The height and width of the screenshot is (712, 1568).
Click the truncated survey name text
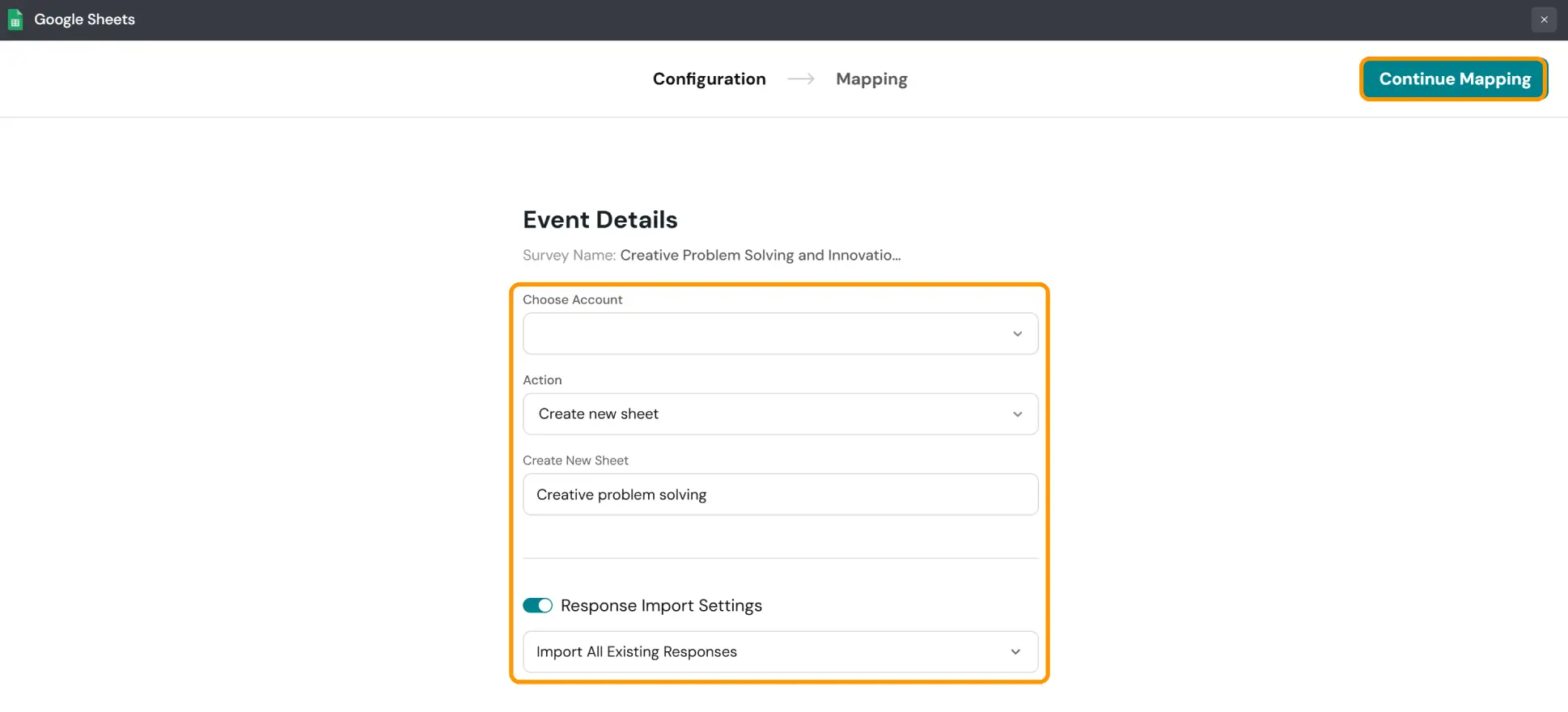pos(760,255)
